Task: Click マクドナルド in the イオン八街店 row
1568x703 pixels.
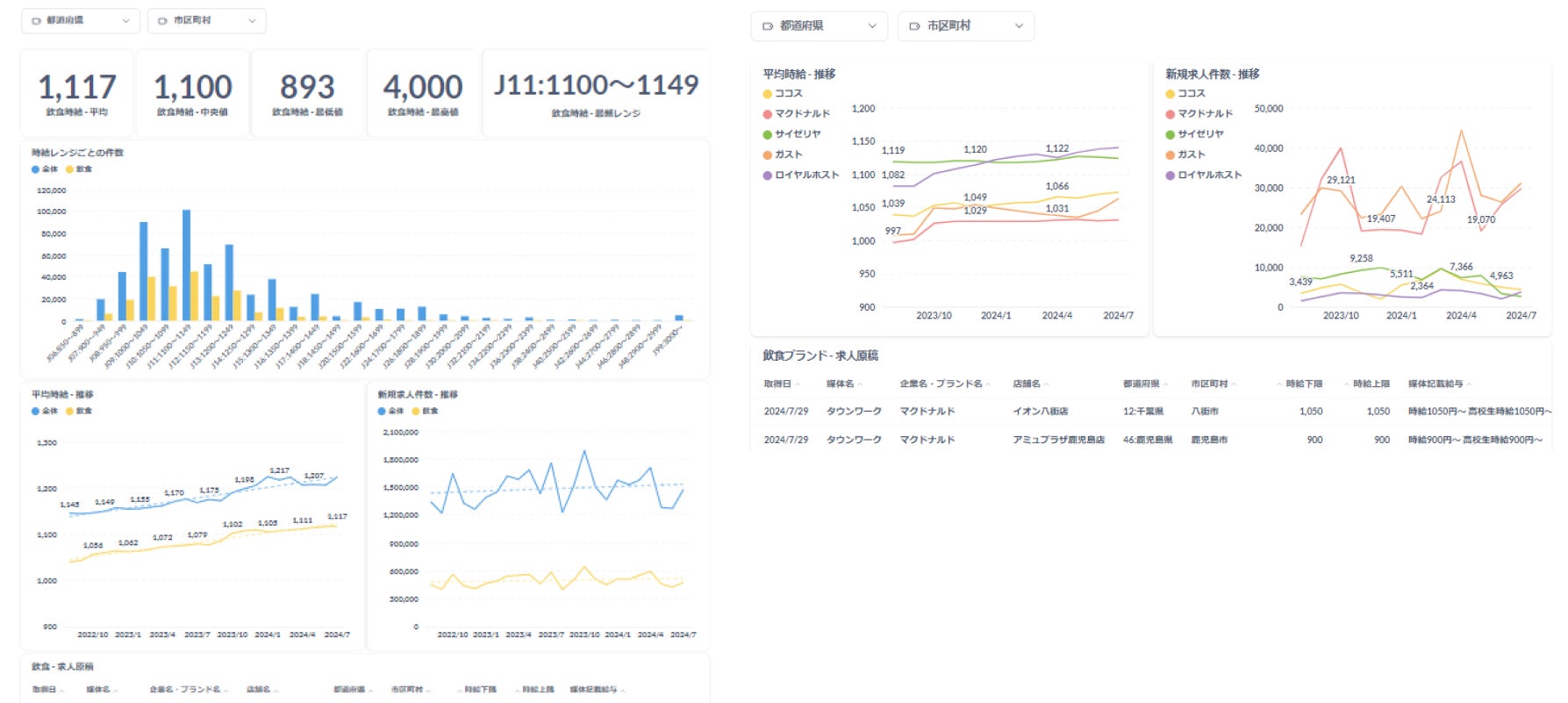Action: coord(927,412)
